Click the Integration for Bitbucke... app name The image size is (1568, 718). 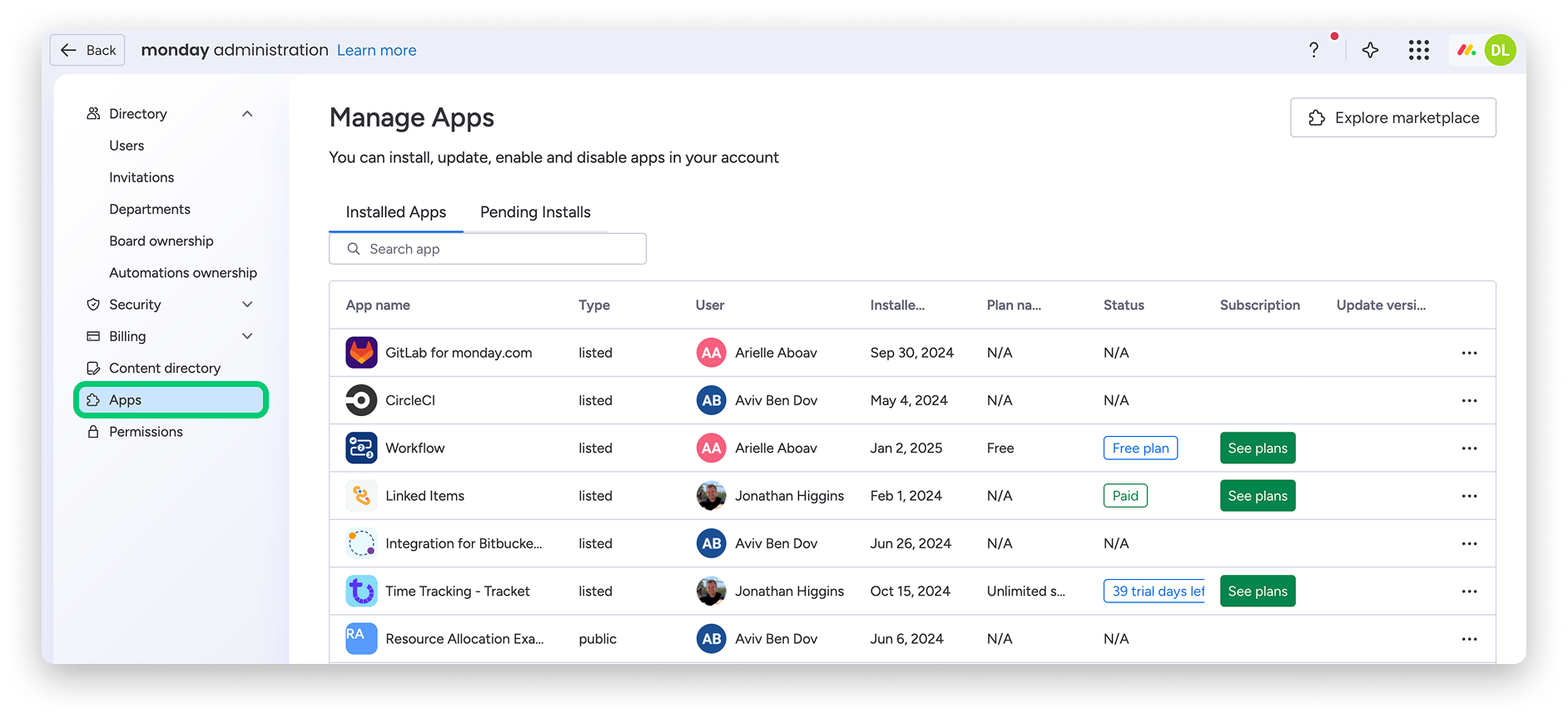(x=464, y=543)
